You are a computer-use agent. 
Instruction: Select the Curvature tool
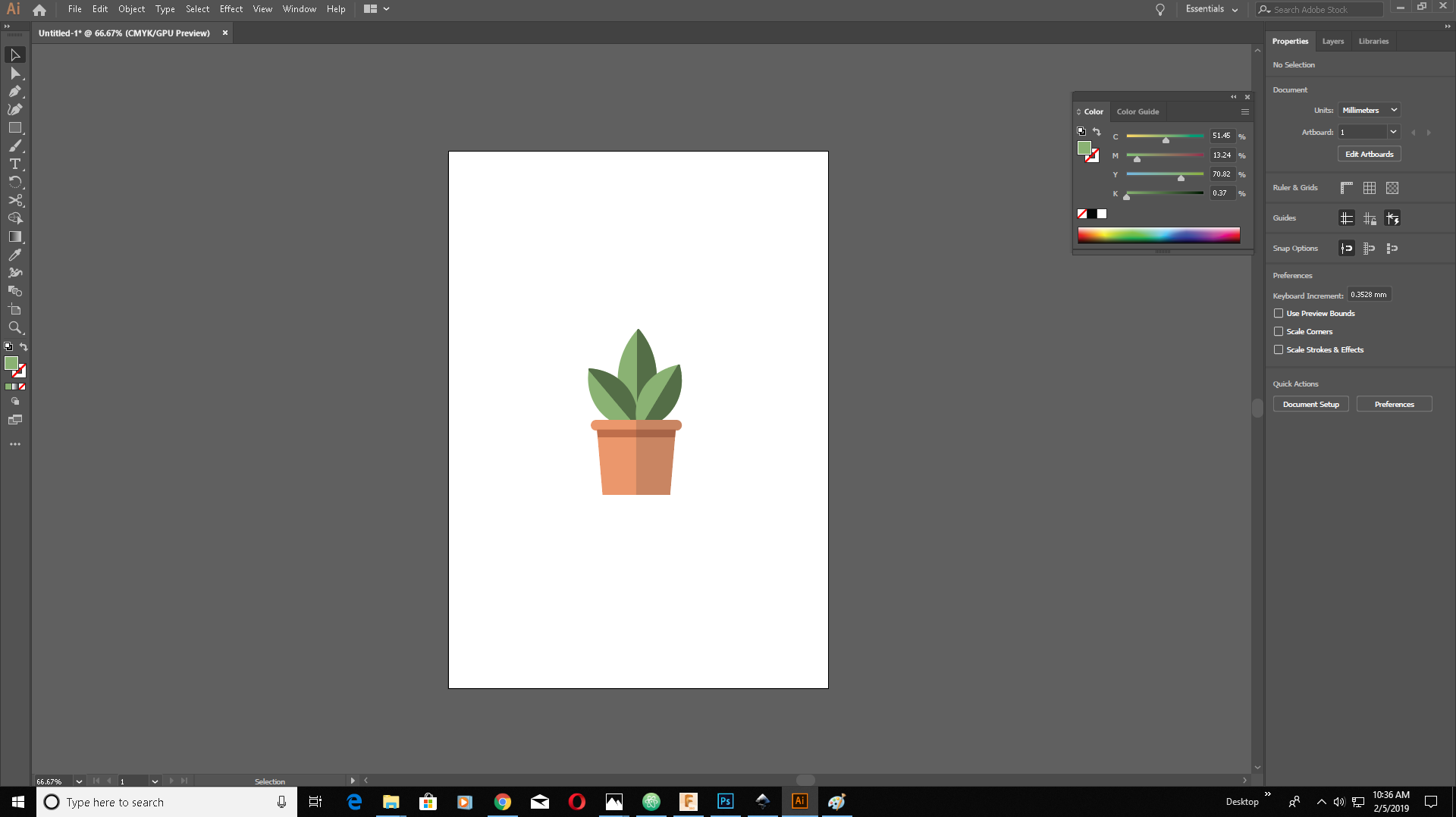(x=15, y=110)
